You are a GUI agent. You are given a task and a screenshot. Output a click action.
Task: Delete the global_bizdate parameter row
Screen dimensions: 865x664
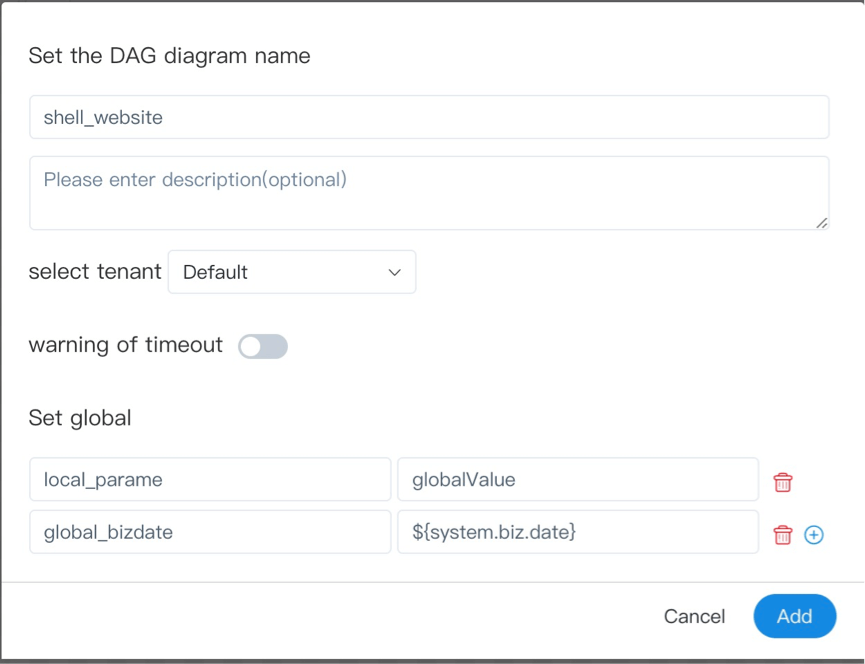[783, 535]
